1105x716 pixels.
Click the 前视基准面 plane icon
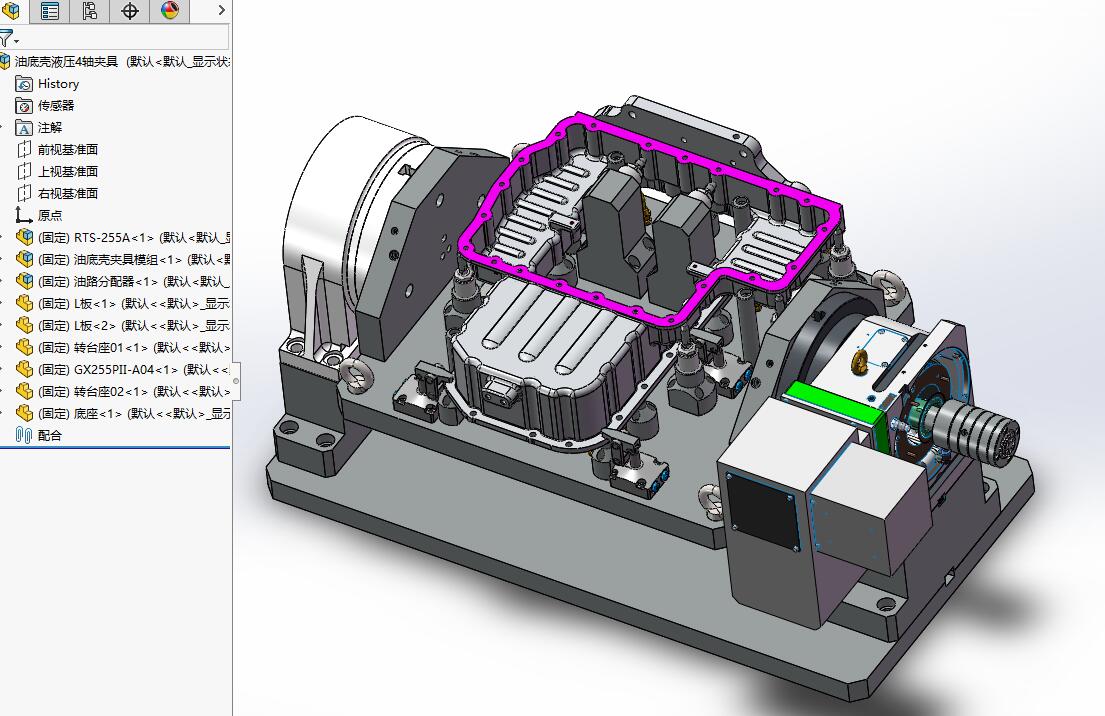click(24, 149)
